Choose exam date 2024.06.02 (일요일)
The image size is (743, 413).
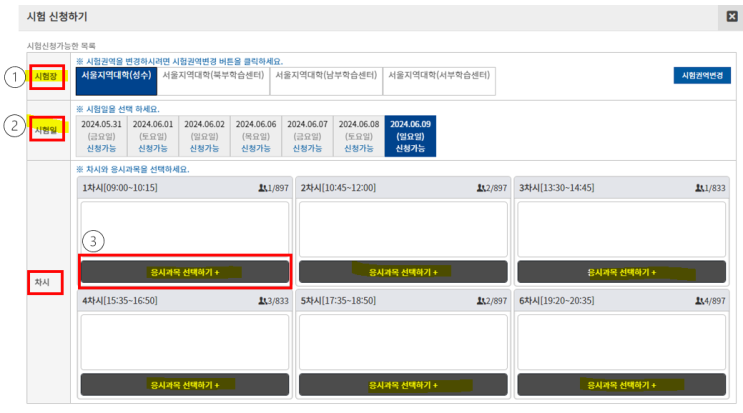pos(204,136)
